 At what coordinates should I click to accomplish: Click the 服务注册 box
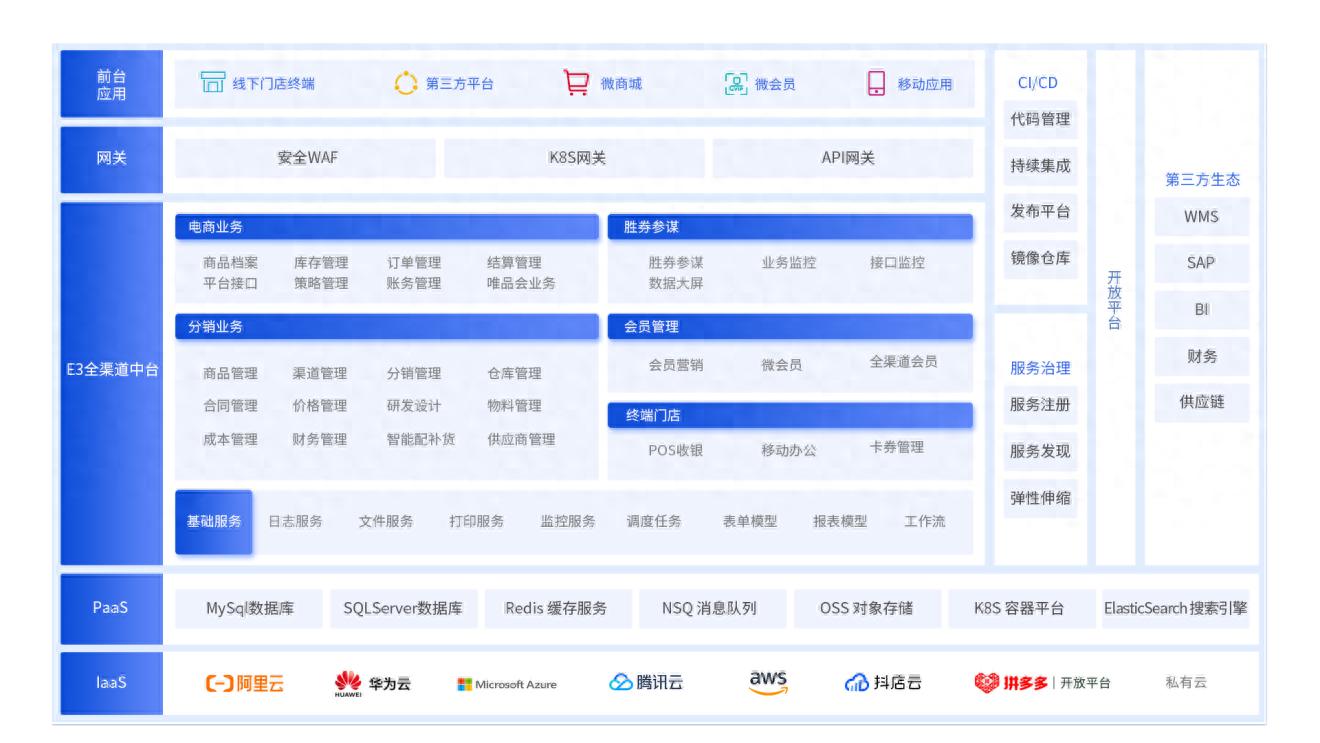(1040, 405)
